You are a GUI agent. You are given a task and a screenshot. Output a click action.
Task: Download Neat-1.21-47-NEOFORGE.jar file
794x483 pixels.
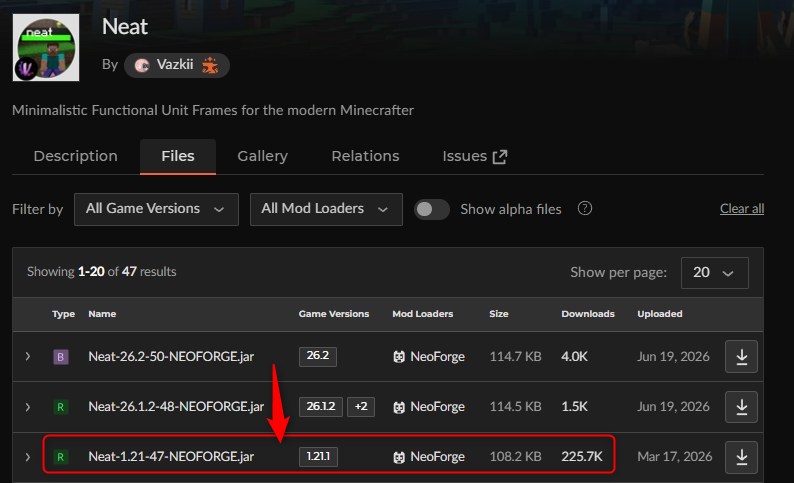click(741, 457)
